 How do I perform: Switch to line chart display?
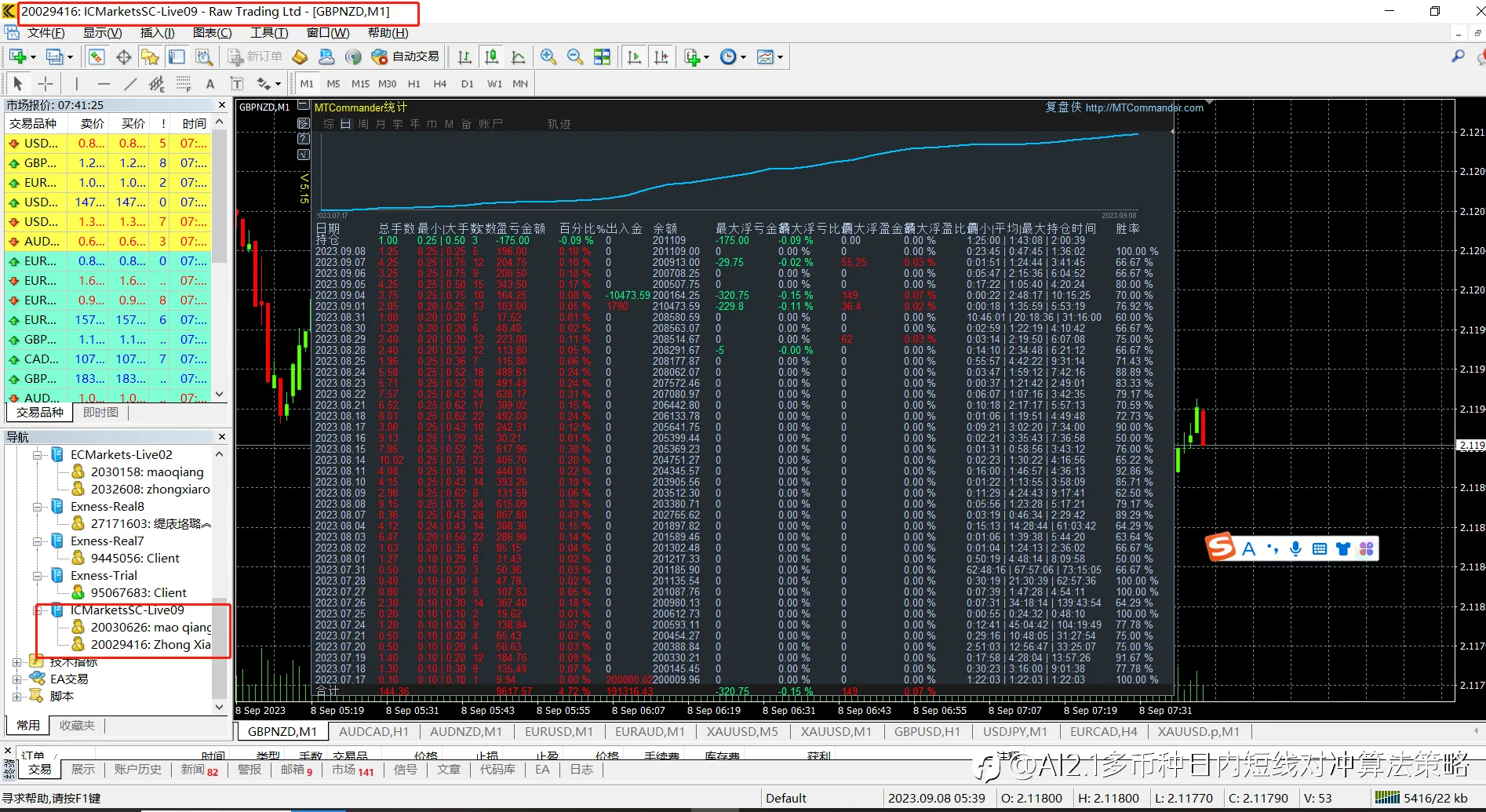(518, 56)
